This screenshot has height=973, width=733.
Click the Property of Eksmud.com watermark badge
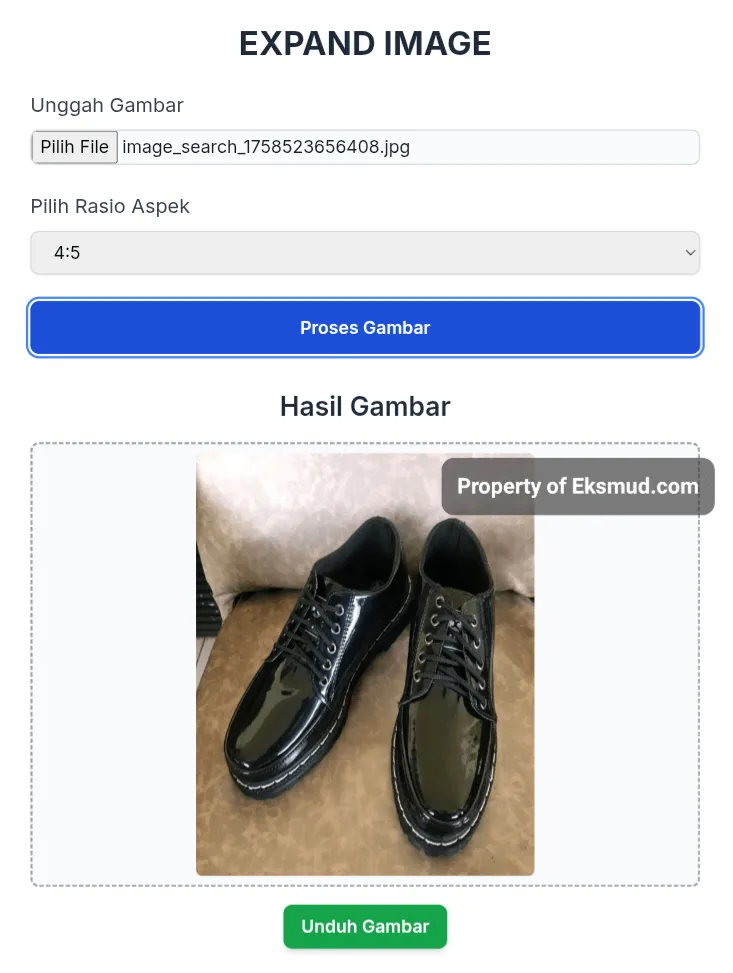click(578, 486)
